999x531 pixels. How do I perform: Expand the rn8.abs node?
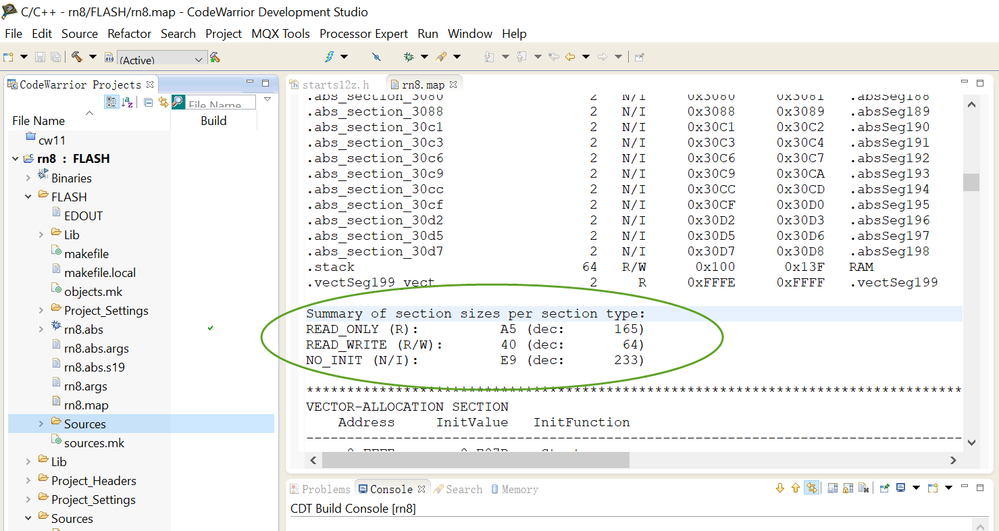click(x=41, y=330)
